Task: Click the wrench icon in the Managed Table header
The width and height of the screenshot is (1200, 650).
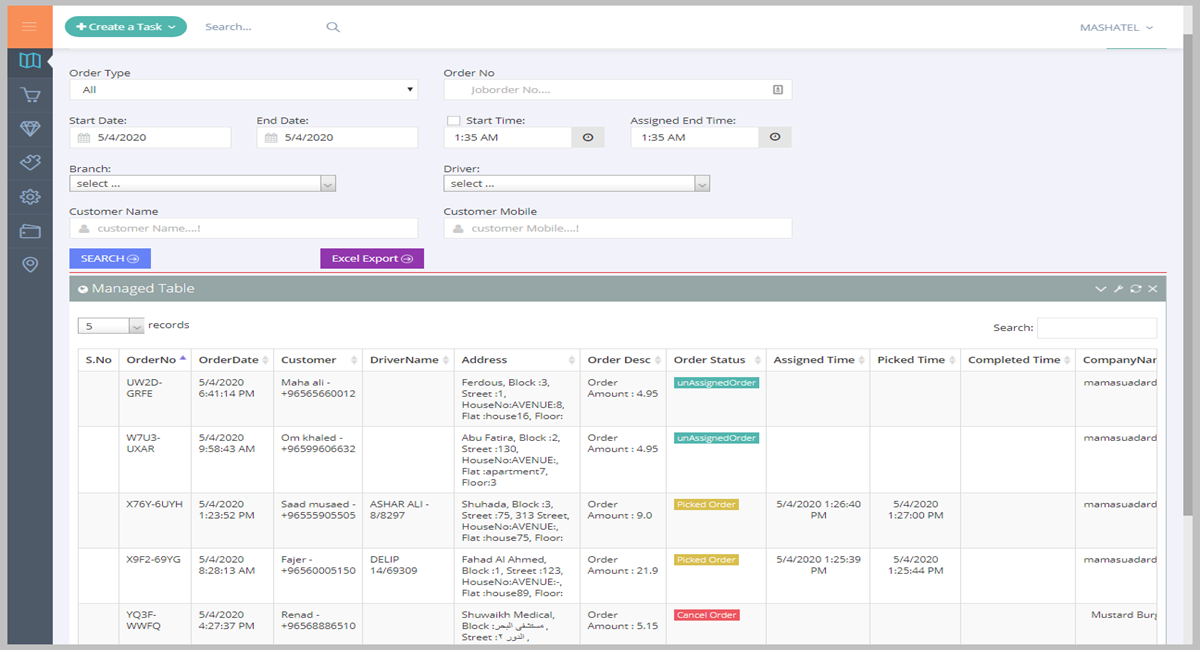Action: tap(1118, 289)
